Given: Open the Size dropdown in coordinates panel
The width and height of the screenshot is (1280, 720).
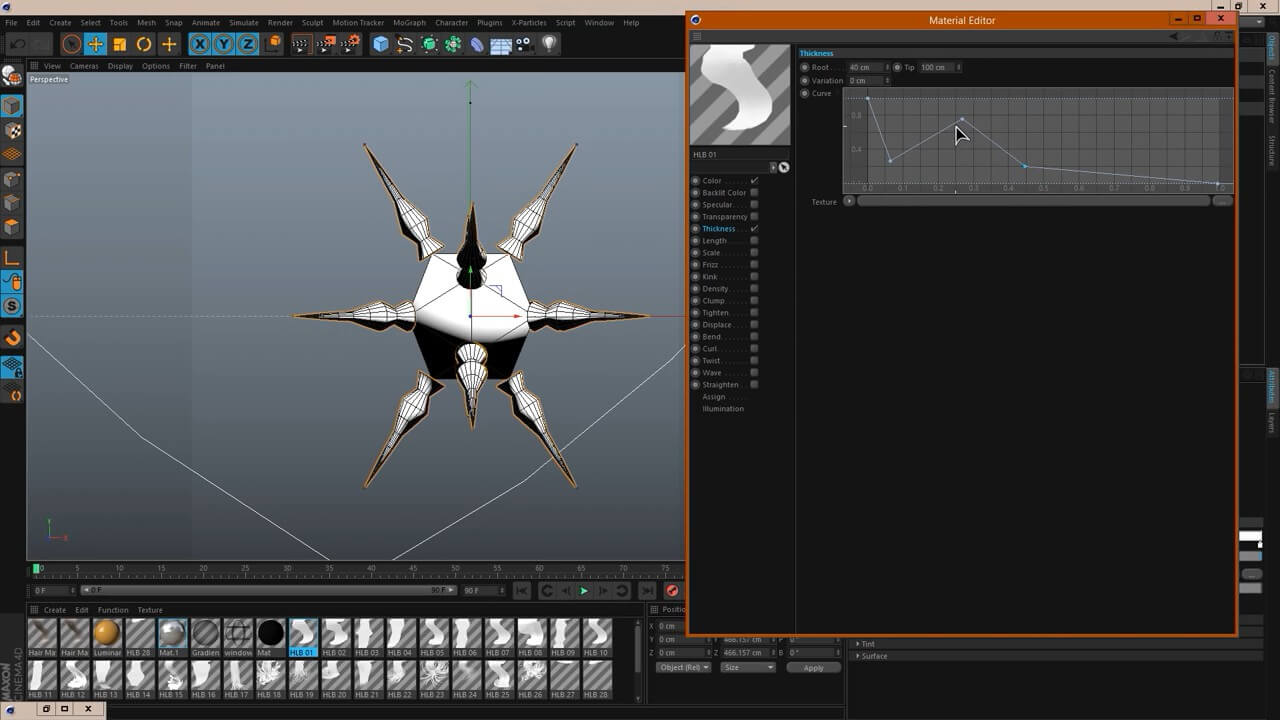Looking at the screenshot, I should (x=747, y=667).
